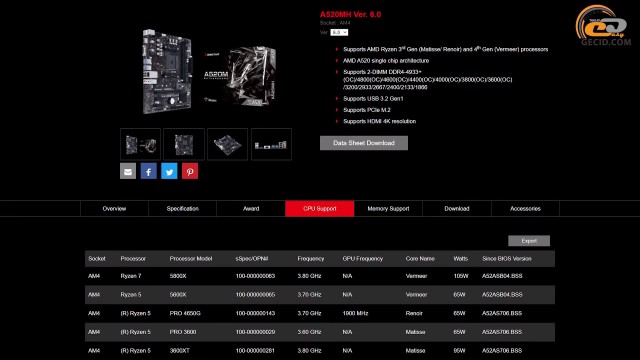Select the CPU Support tab

320,209
